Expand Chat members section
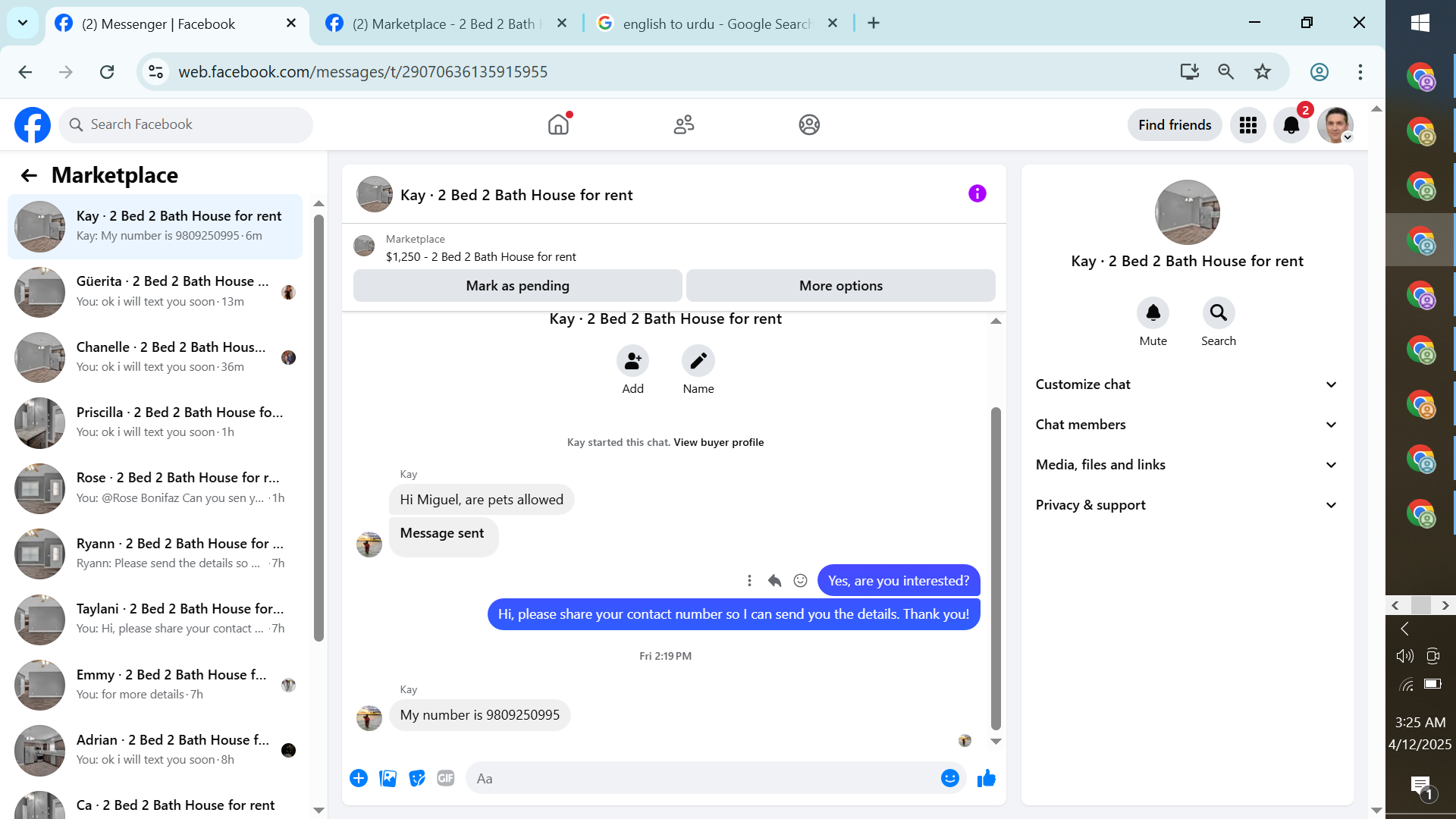This screenshot has height=819, width=1456. click(x=1187, y=425)
